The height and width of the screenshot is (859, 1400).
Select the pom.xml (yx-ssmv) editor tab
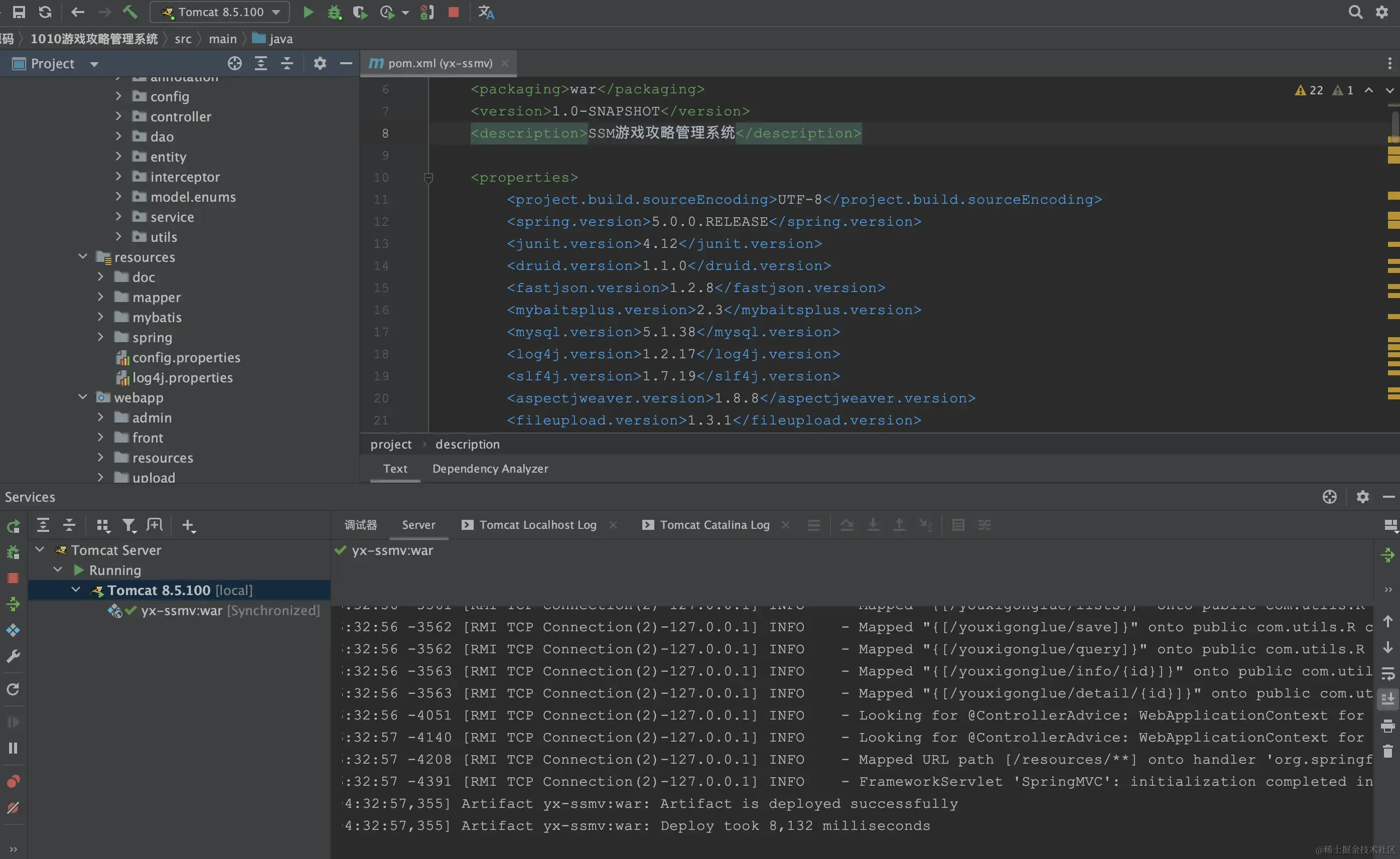439,64
